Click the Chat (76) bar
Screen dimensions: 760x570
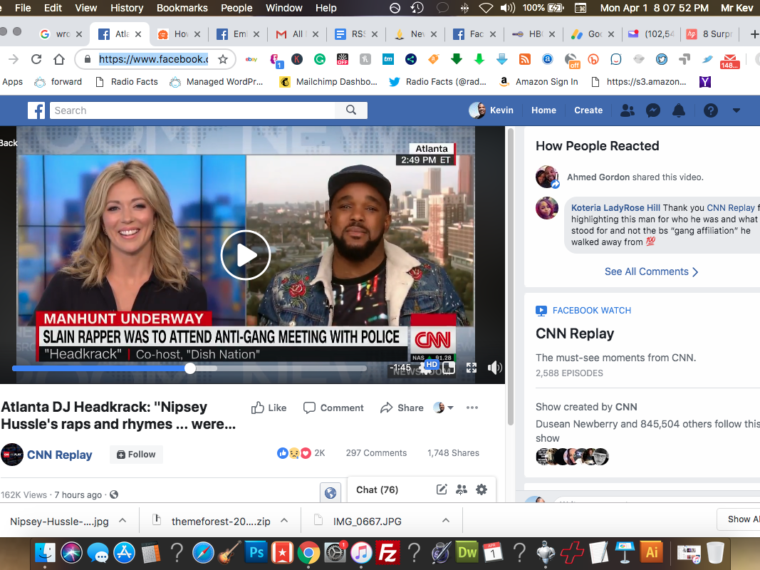click(422, 490)
